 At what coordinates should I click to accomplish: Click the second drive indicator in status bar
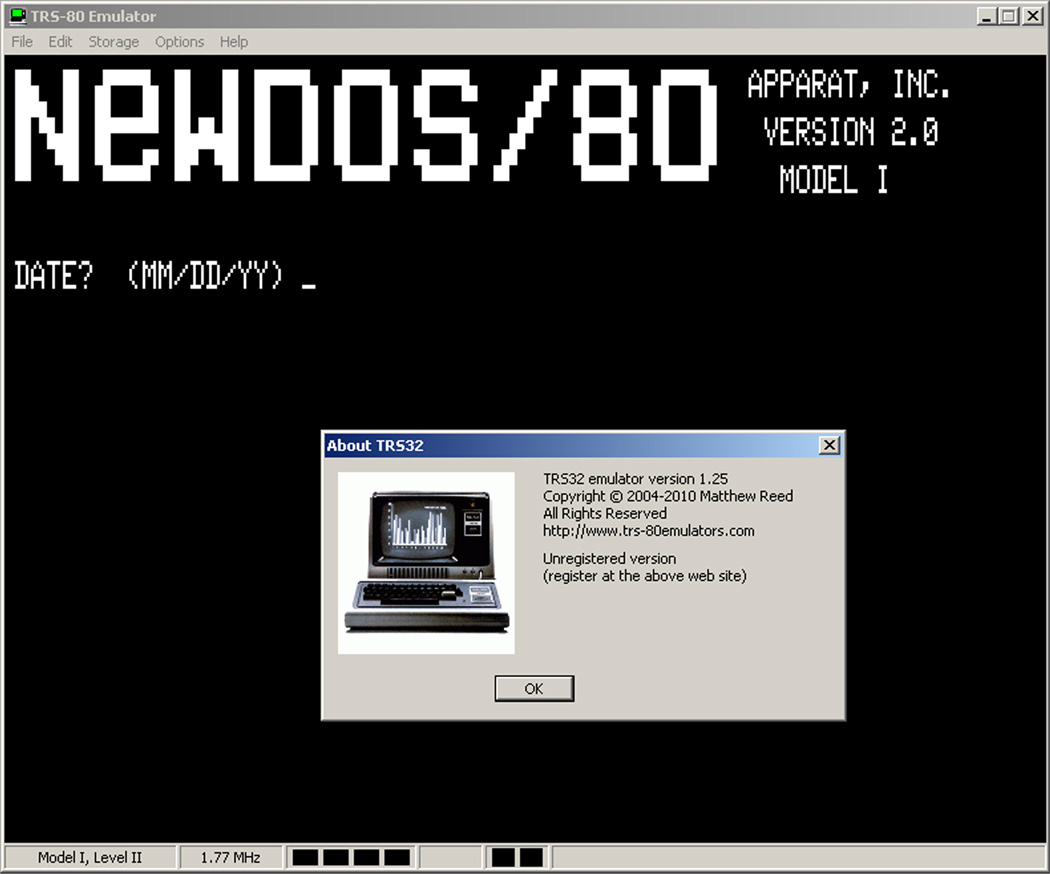click(x=336, y=857)
